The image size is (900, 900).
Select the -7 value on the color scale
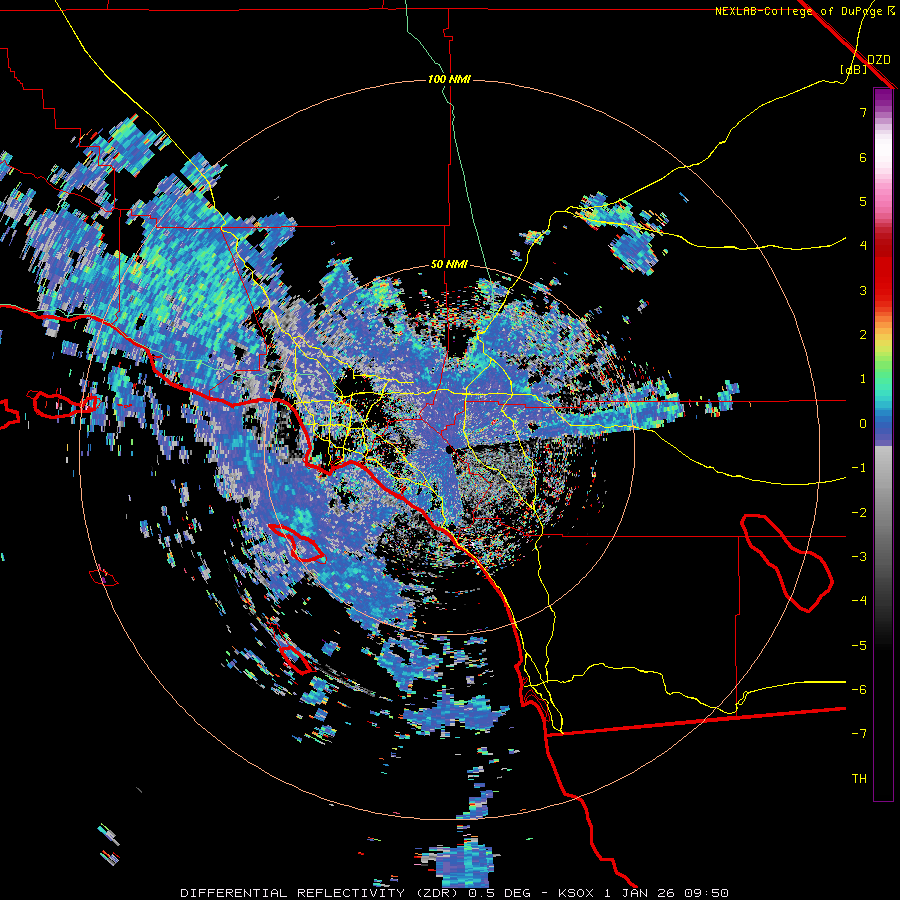click(x=859, y=734)
